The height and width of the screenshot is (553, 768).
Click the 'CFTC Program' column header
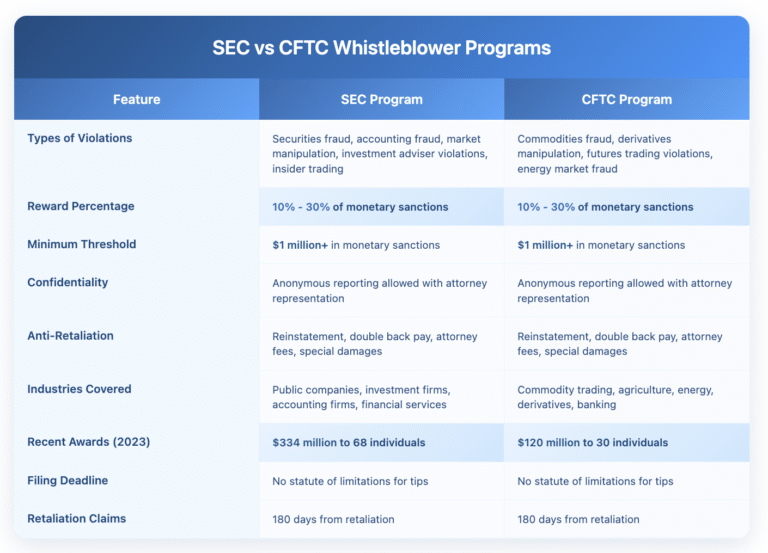coord(626,100)
